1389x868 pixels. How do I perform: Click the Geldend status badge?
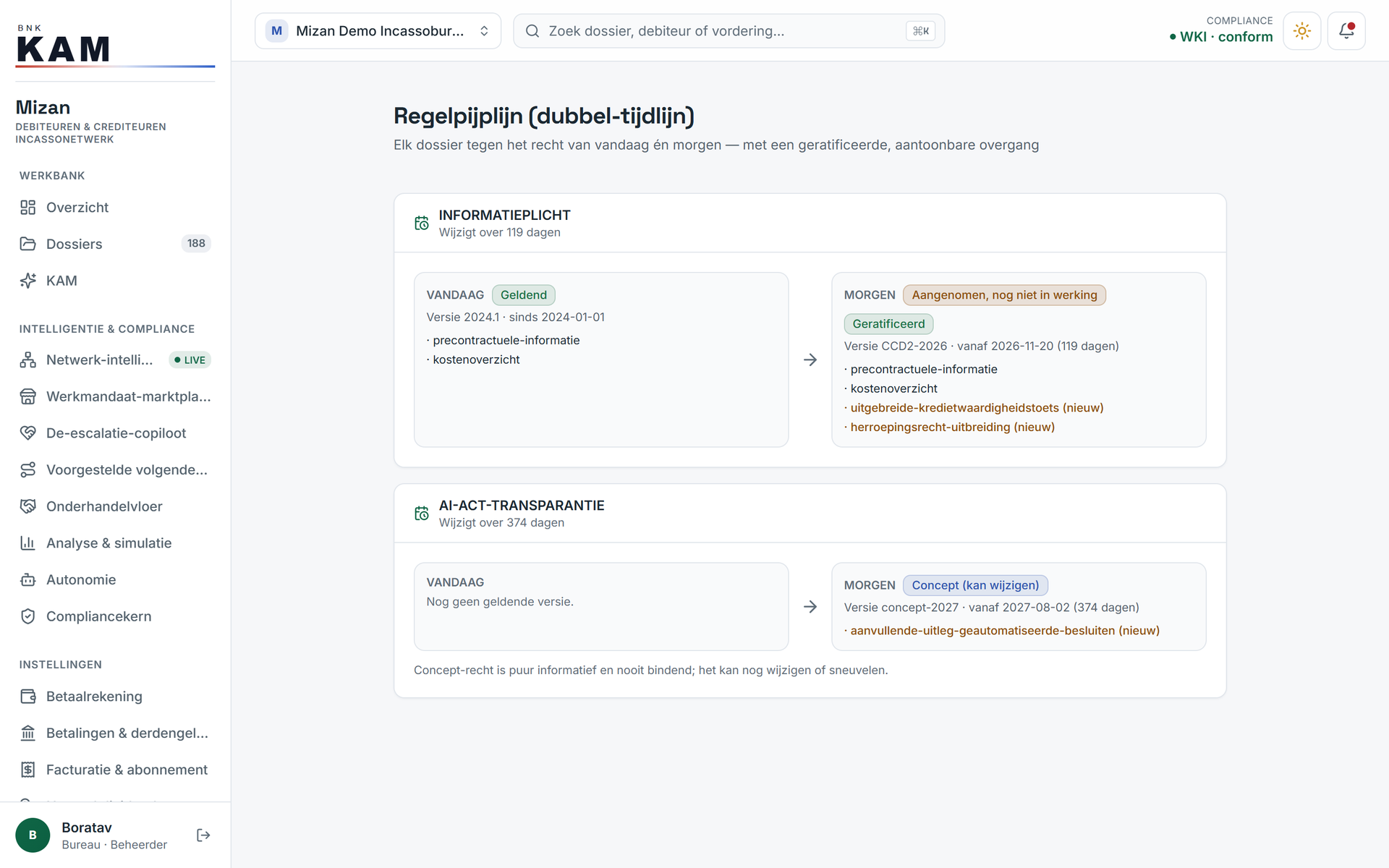point(524,295)
